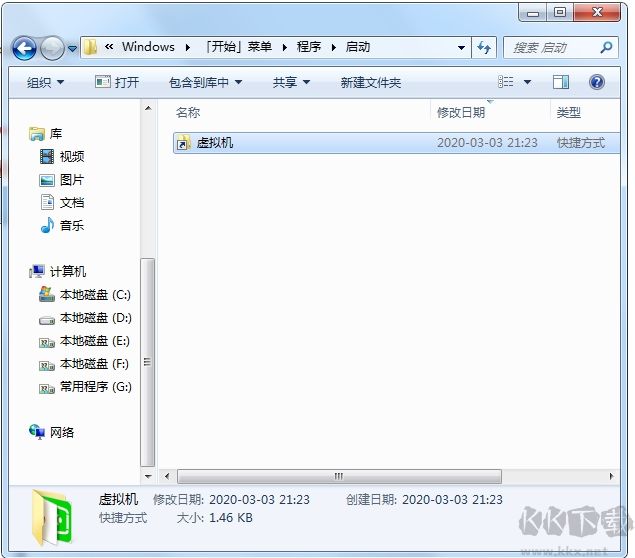Go back with the blue Back arrow
The width and height of the screenshot is (635, 558).
(x=24, y=48)
